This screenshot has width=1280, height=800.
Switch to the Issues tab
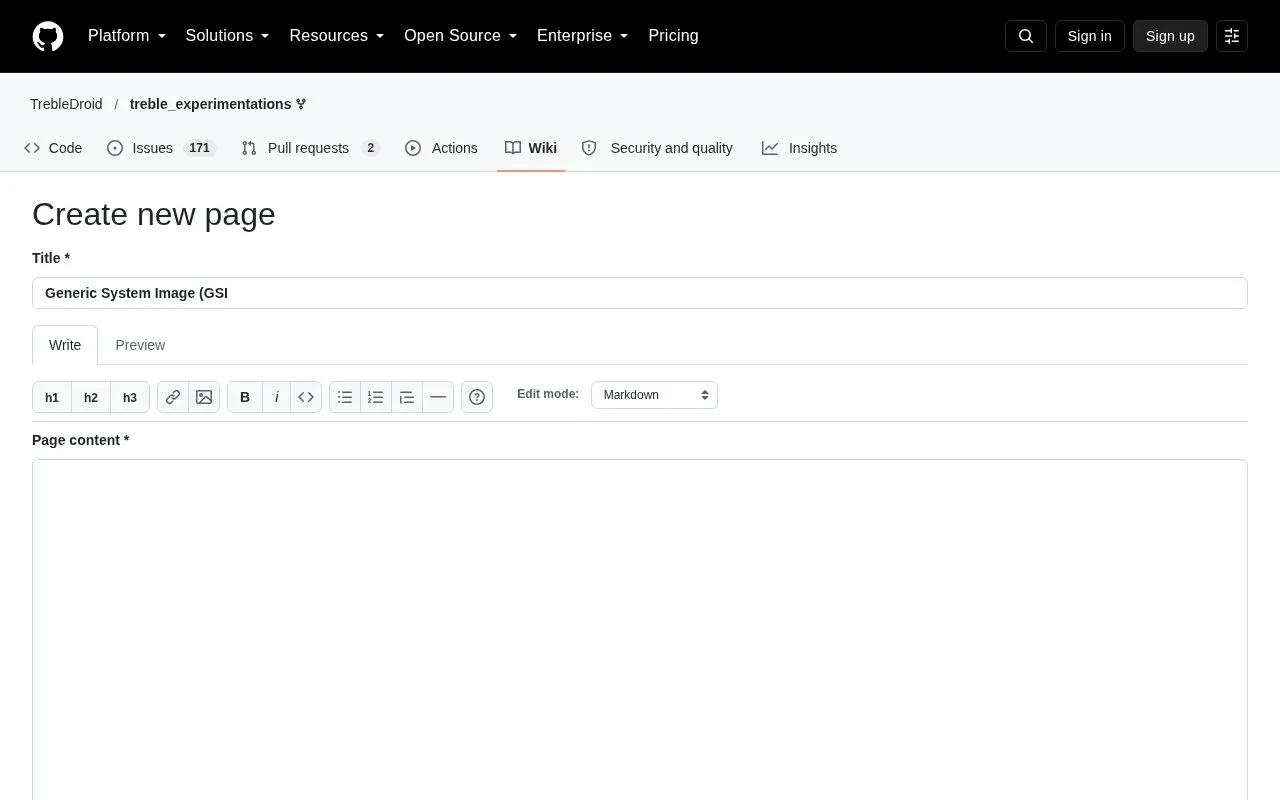[161, 148]
